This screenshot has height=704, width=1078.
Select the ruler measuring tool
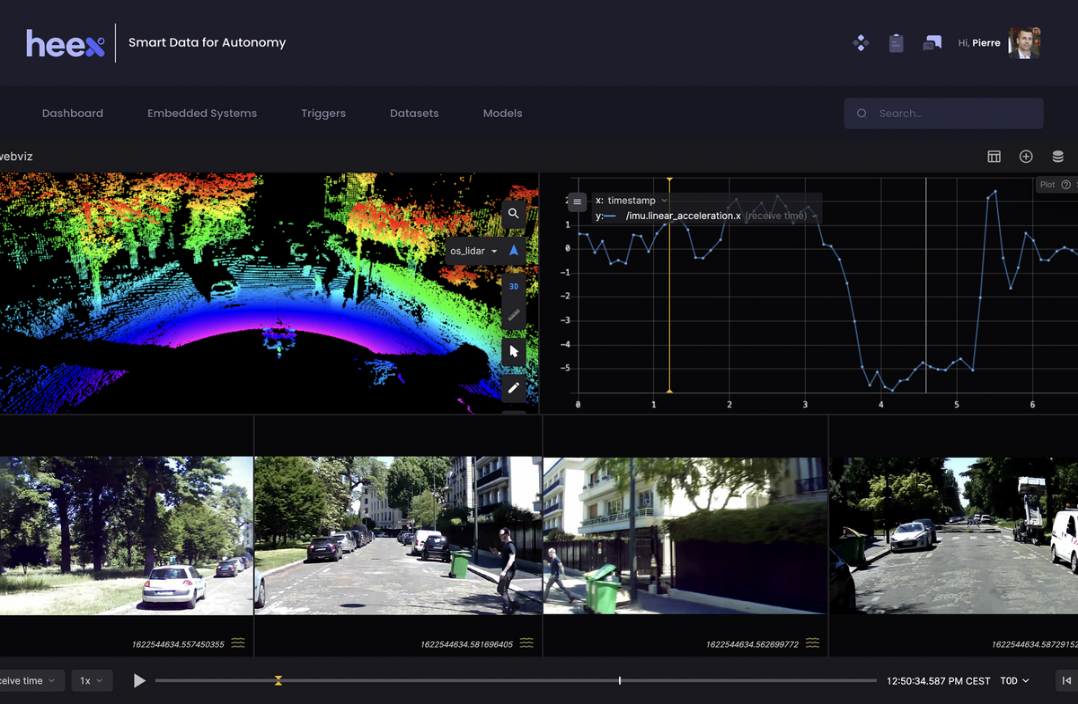point(513,315)
